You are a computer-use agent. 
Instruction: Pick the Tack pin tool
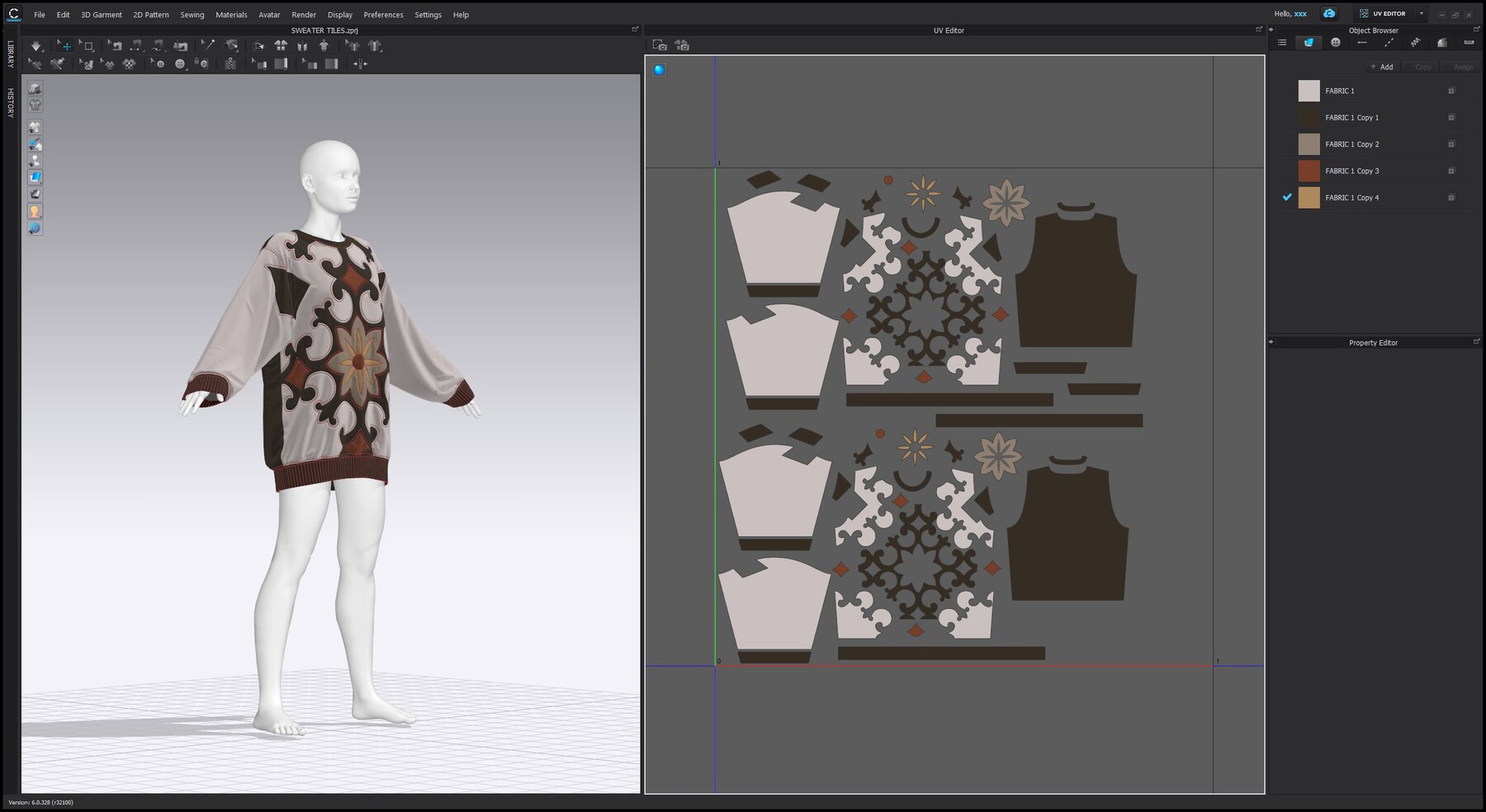(x=208, y=46)
